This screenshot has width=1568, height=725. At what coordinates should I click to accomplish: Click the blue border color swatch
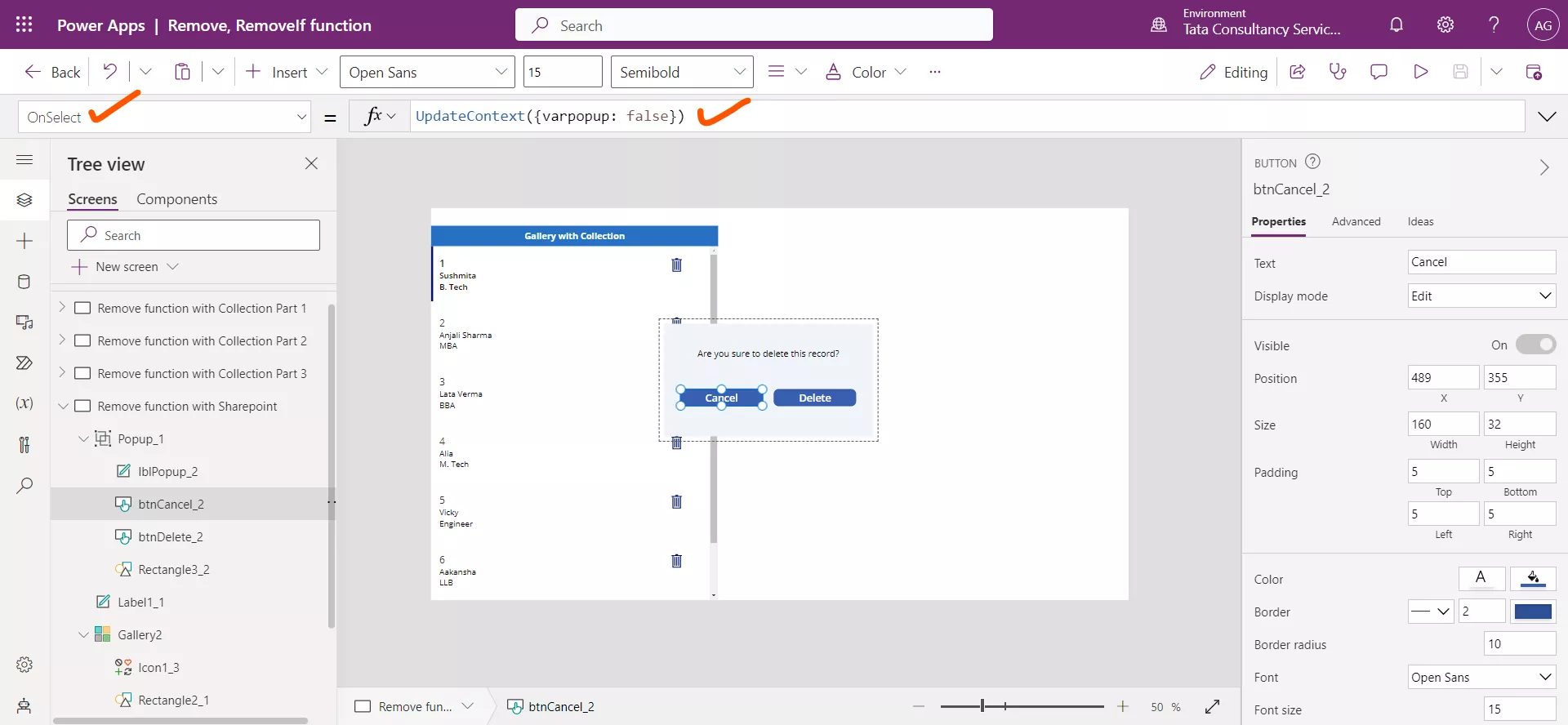(x=1533, y=611)
